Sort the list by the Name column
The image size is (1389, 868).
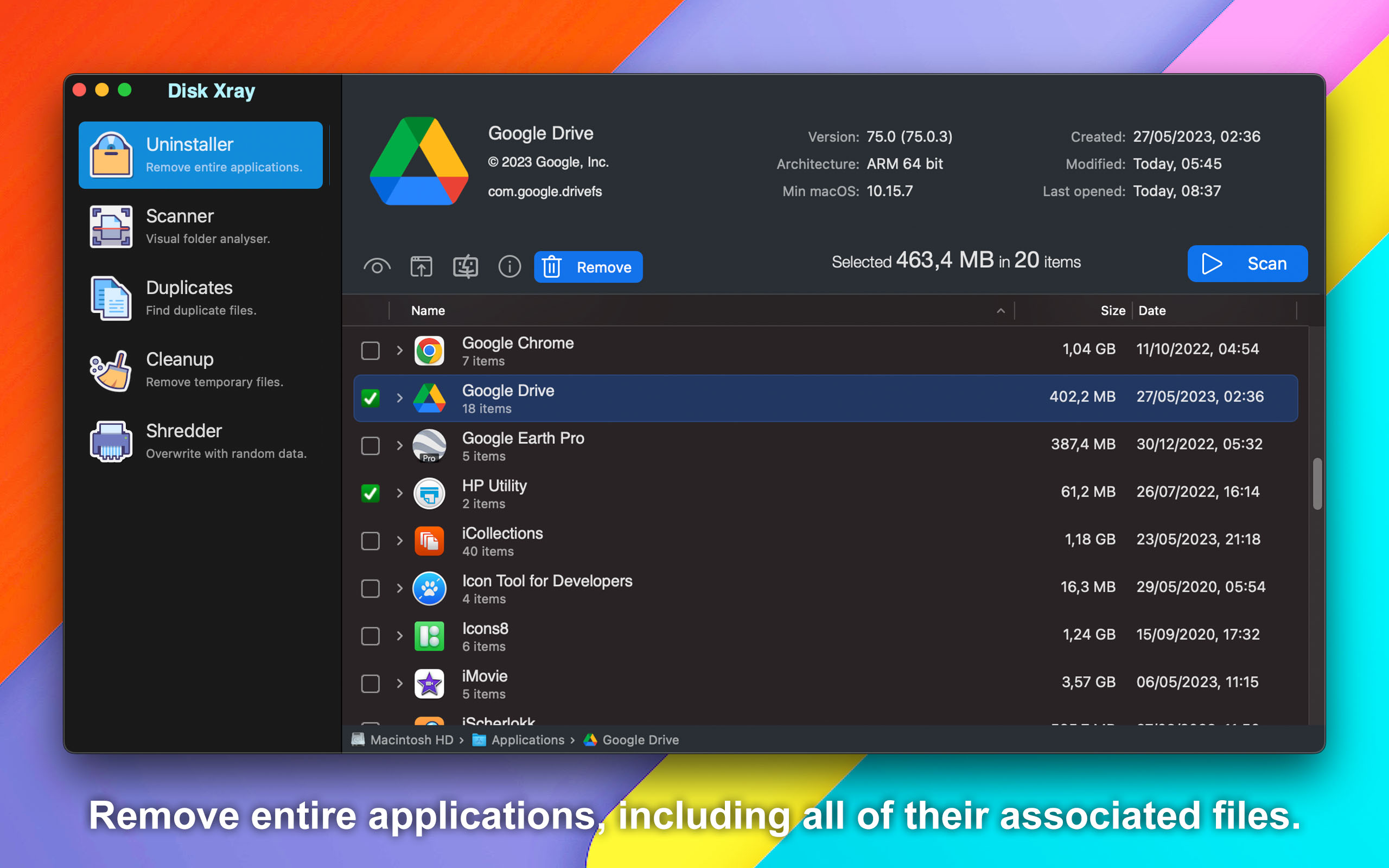427,310
